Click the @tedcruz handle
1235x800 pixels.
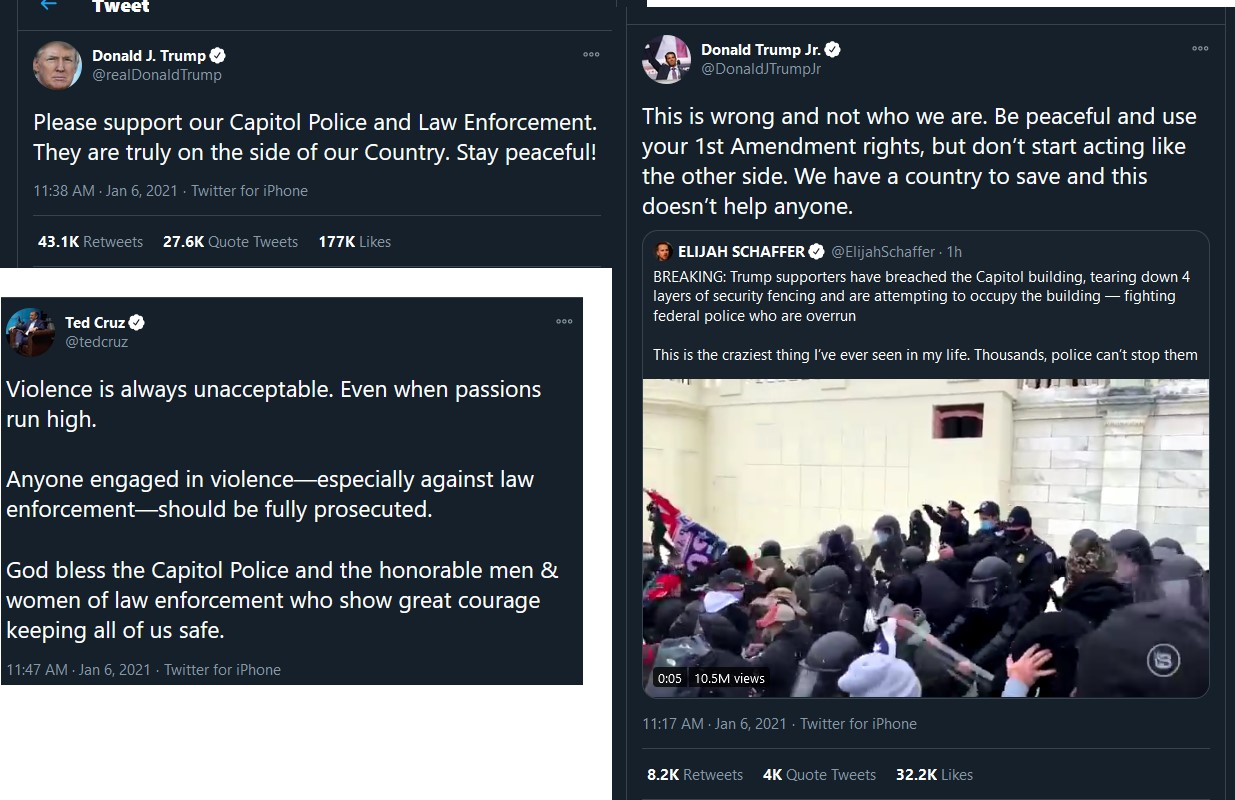[x=96, y=342]
